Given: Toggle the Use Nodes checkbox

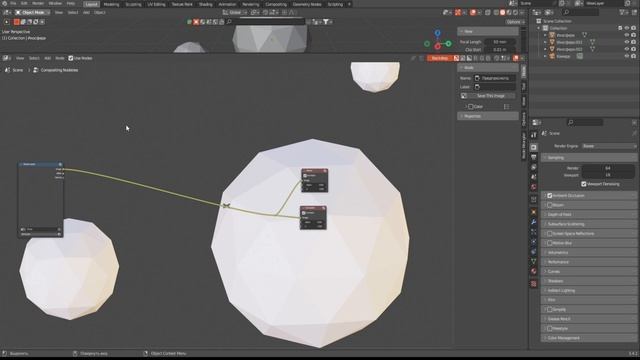Looking at the screenshot, I should point(71,58).
